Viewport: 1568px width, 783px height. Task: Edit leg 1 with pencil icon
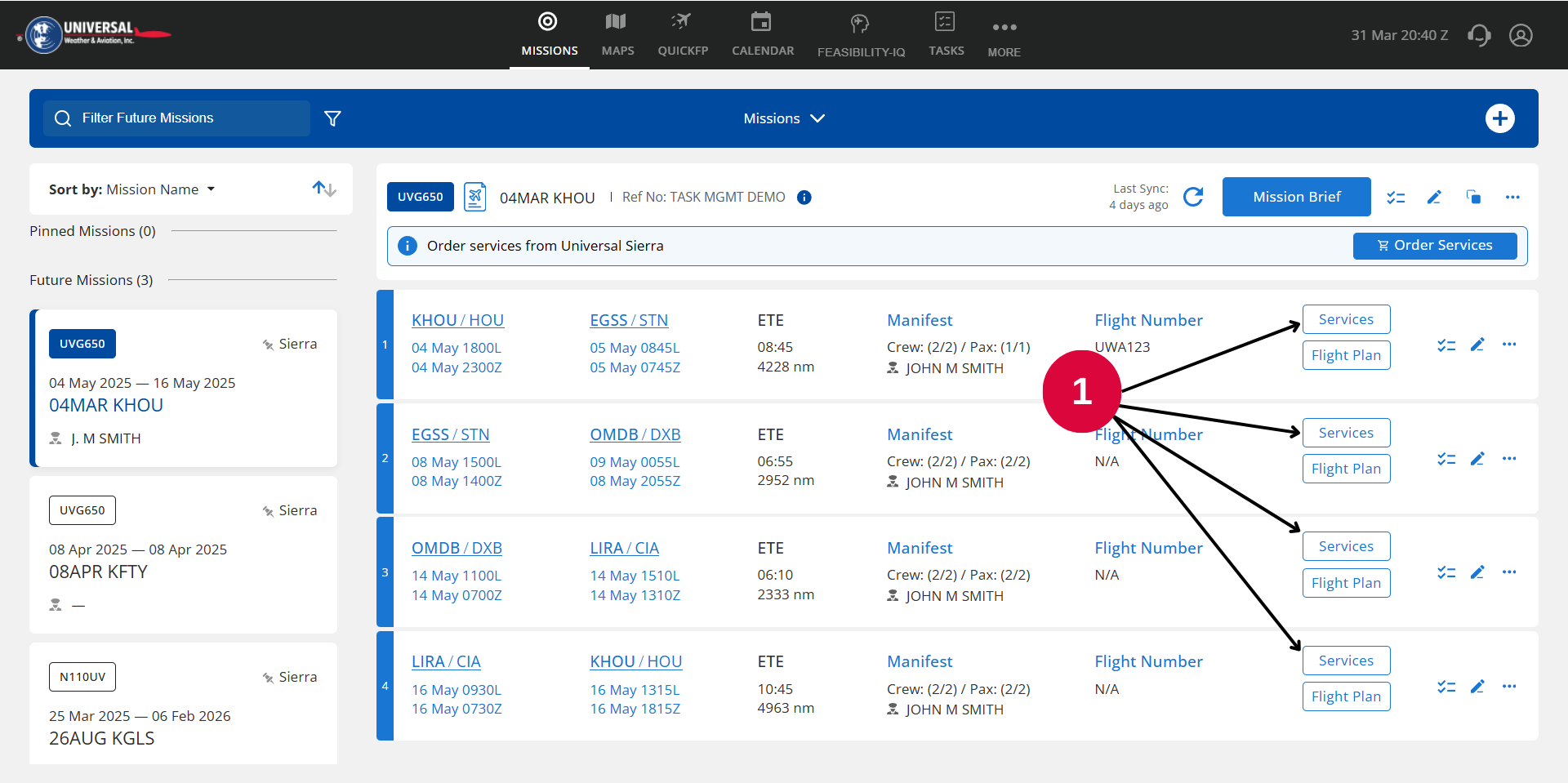pos(1477,345)
